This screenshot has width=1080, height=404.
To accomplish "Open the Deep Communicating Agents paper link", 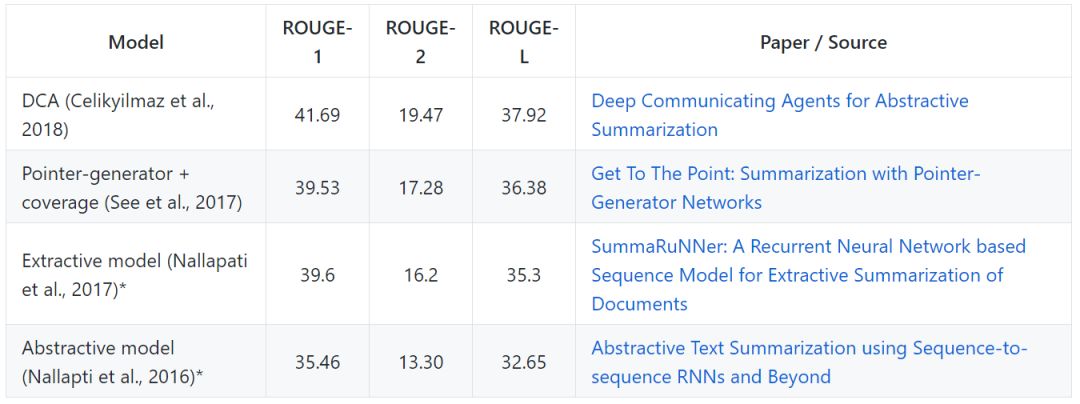I will [x=780, y=115].
